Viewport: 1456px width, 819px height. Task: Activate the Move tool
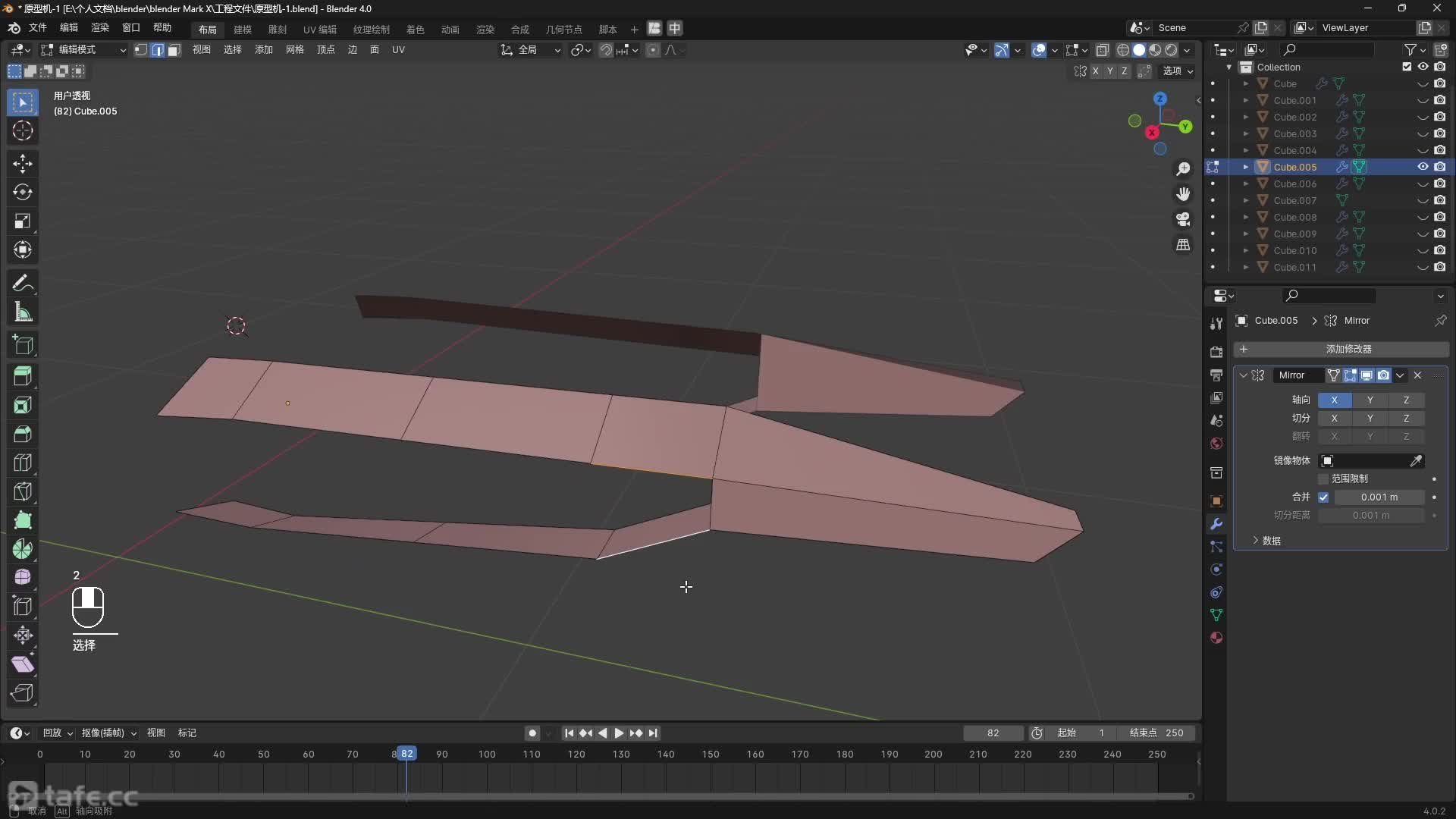pos(23,164)
